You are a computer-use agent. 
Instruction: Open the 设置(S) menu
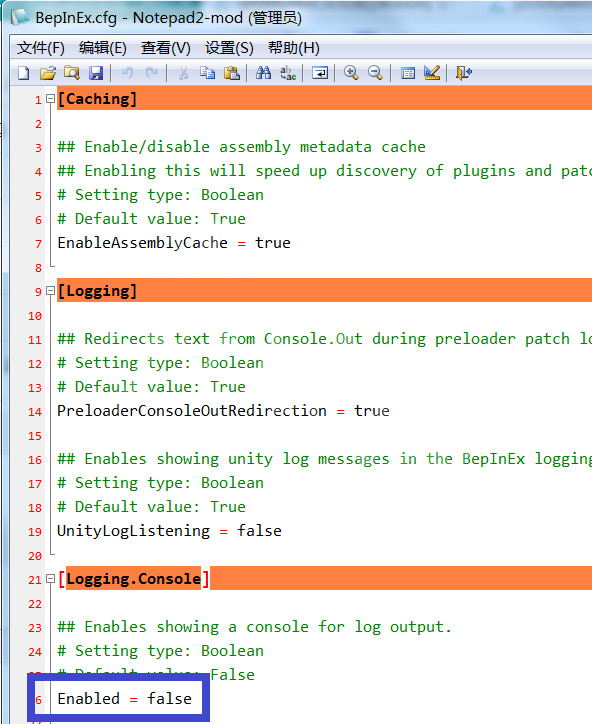pos(229,48)
